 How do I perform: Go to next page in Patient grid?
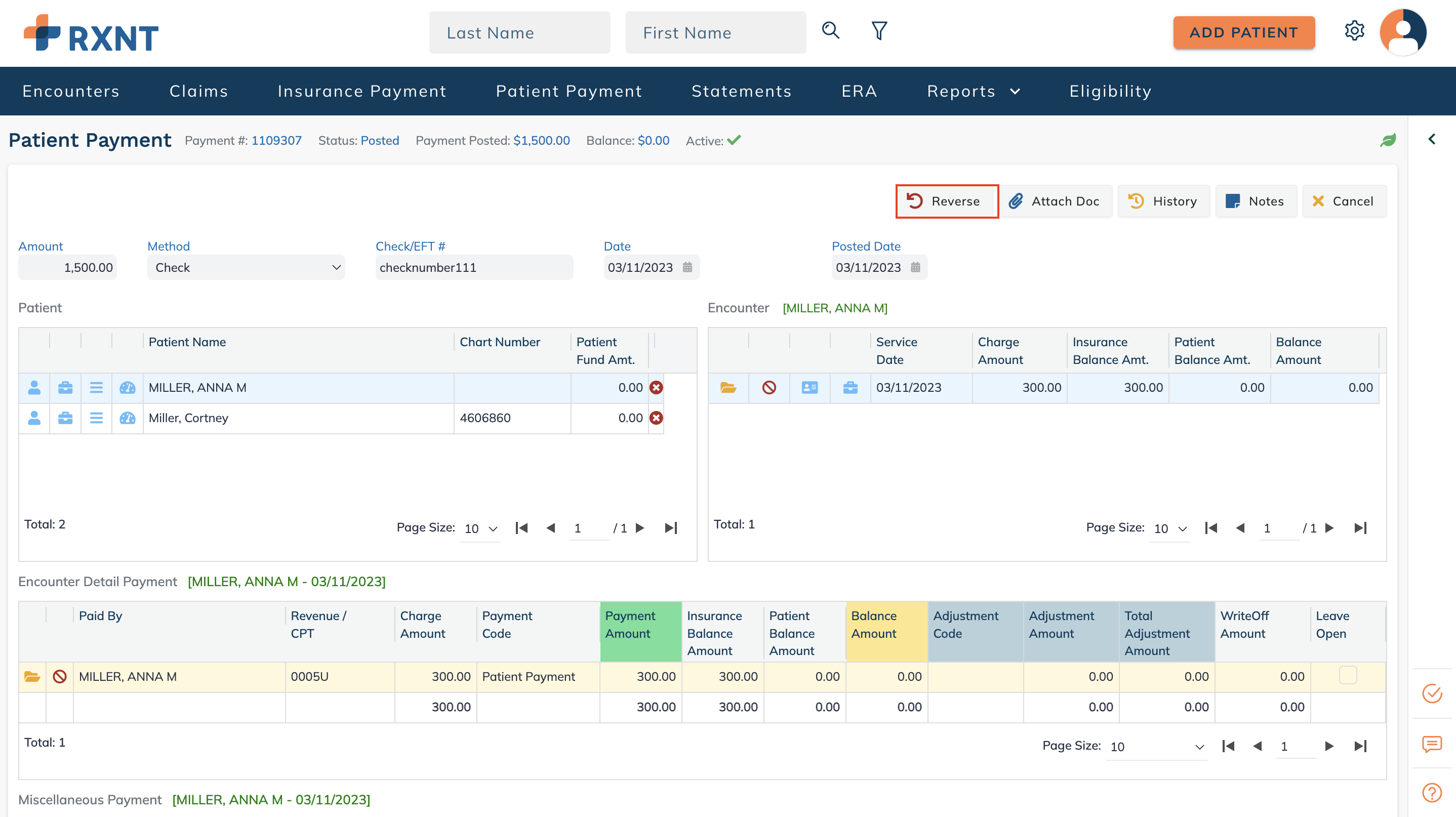tap(640, 528)
